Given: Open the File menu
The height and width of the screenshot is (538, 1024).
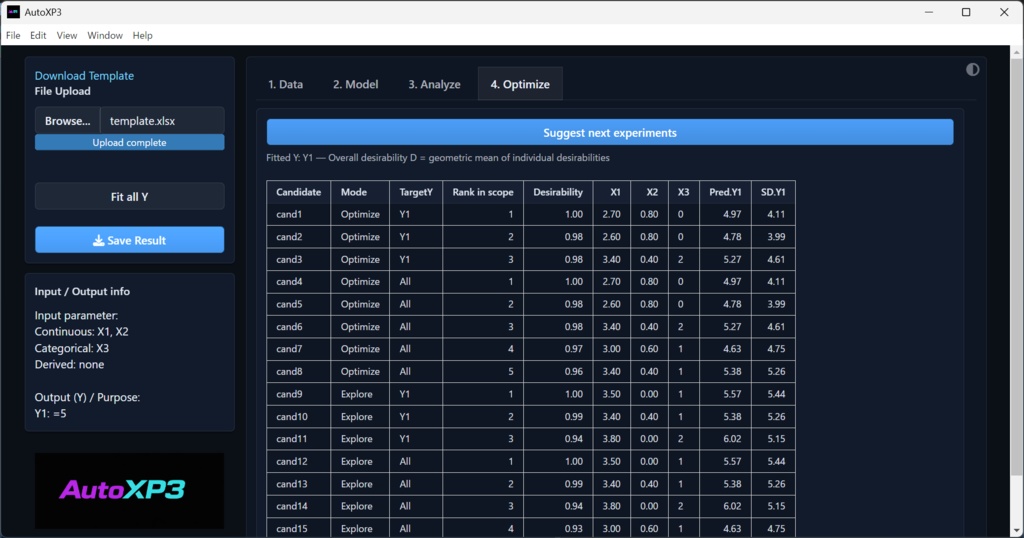Looking at the screenshot, I should (13, 35).
